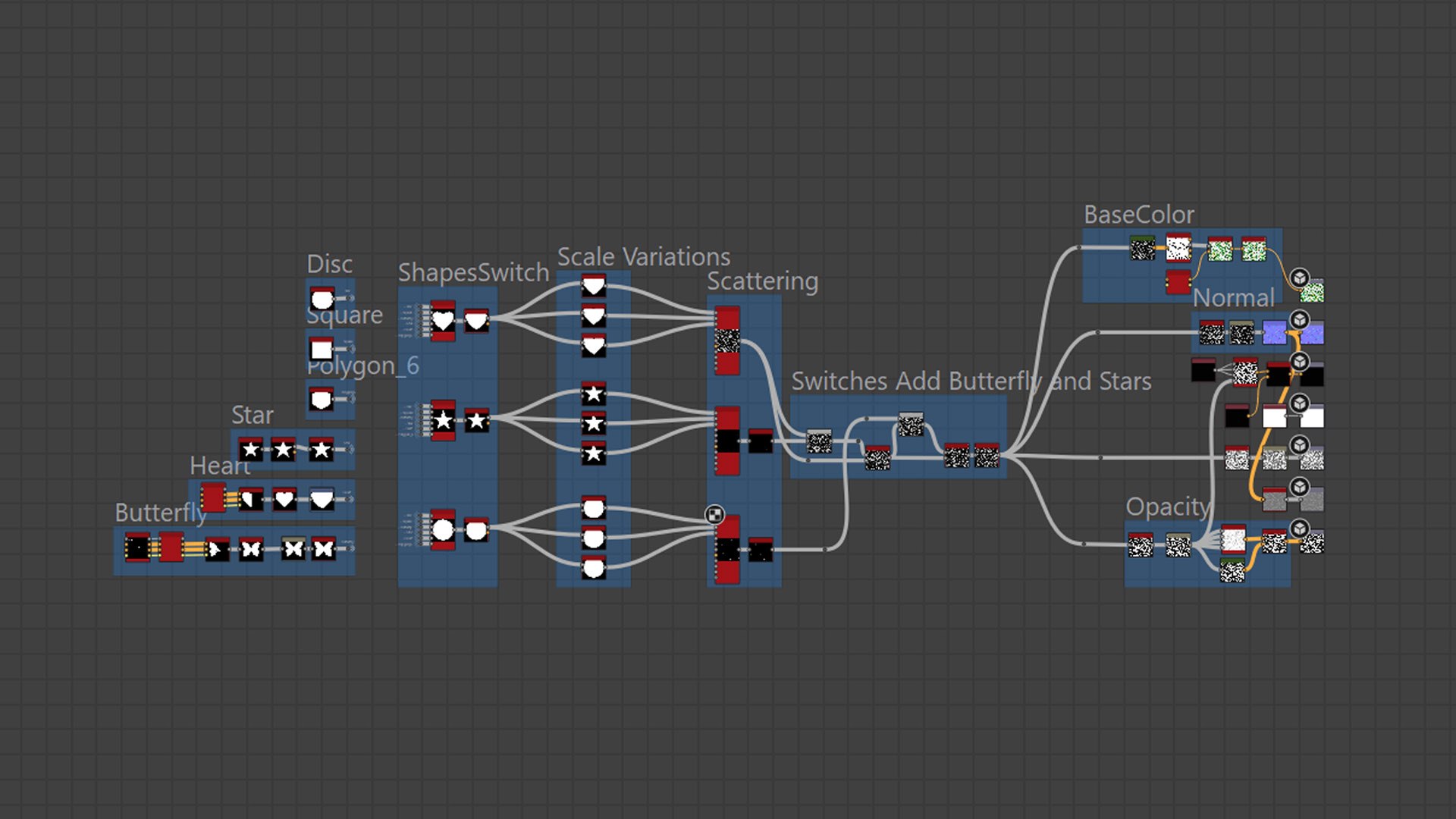Image resolution: width=1456 pixels, height=819 pixels.
Task: Select the blue normal map node in the Normal frame
Action: [1274, 332]
